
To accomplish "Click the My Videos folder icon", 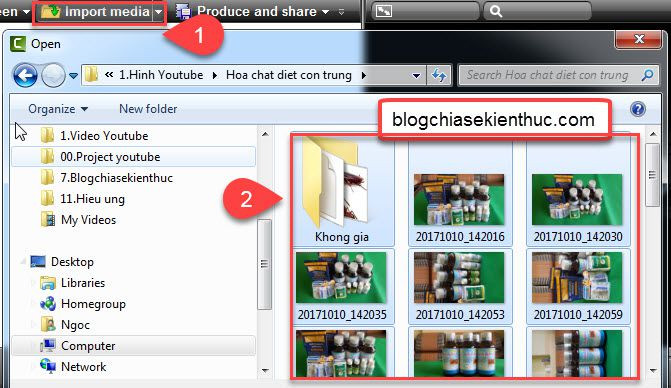I will [x=48, y=220].
